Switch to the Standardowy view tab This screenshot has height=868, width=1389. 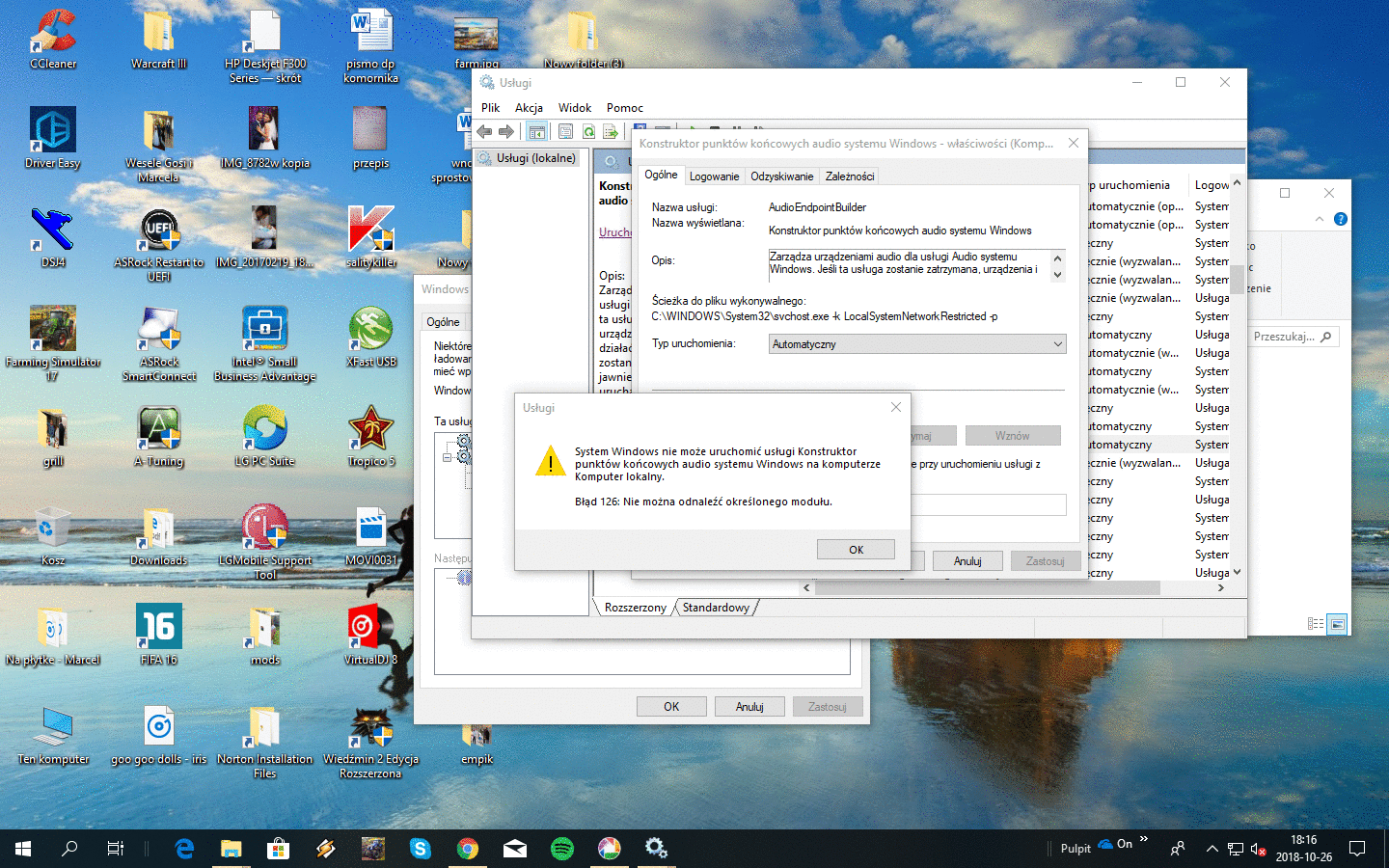[x=716, y=608]
